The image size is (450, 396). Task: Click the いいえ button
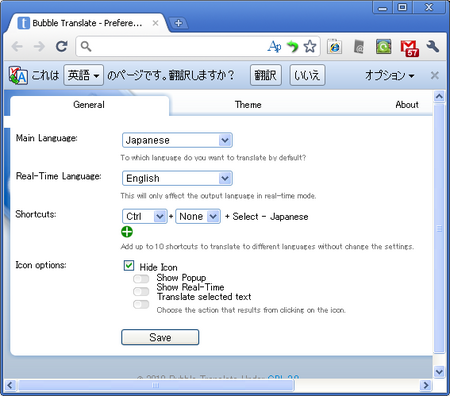(x=307, y=75)
